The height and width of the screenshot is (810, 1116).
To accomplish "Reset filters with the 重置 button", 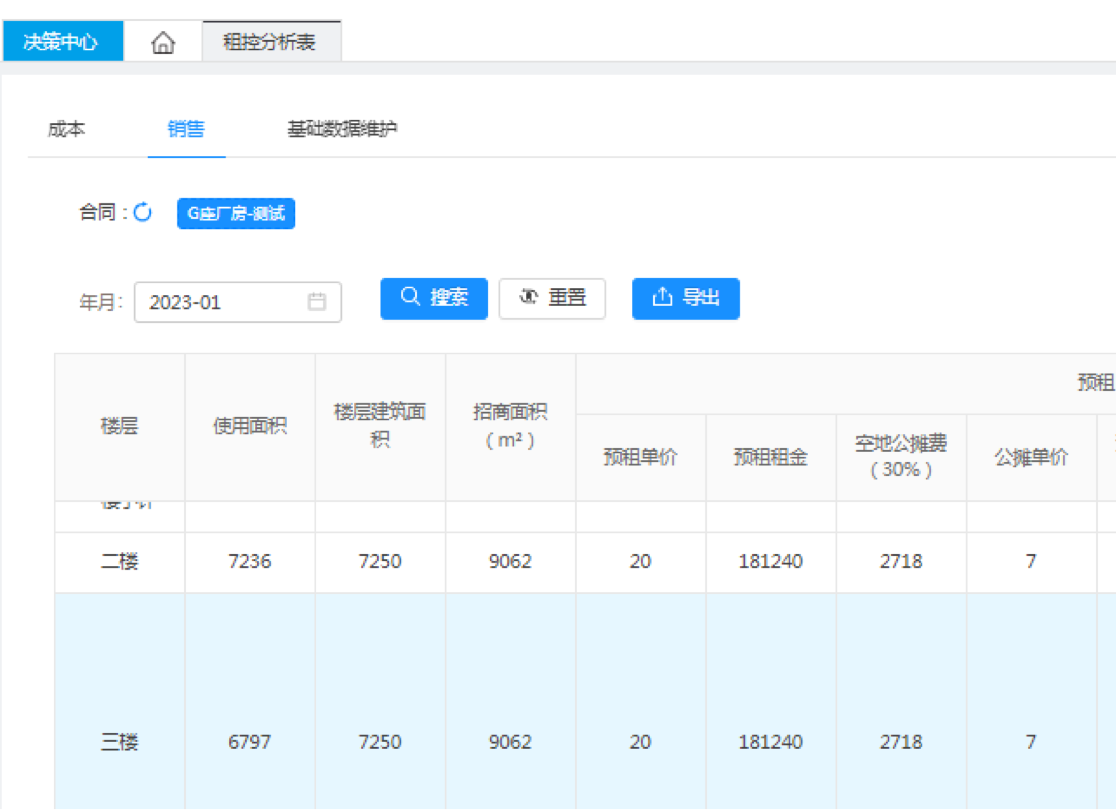I will point(552,298).
